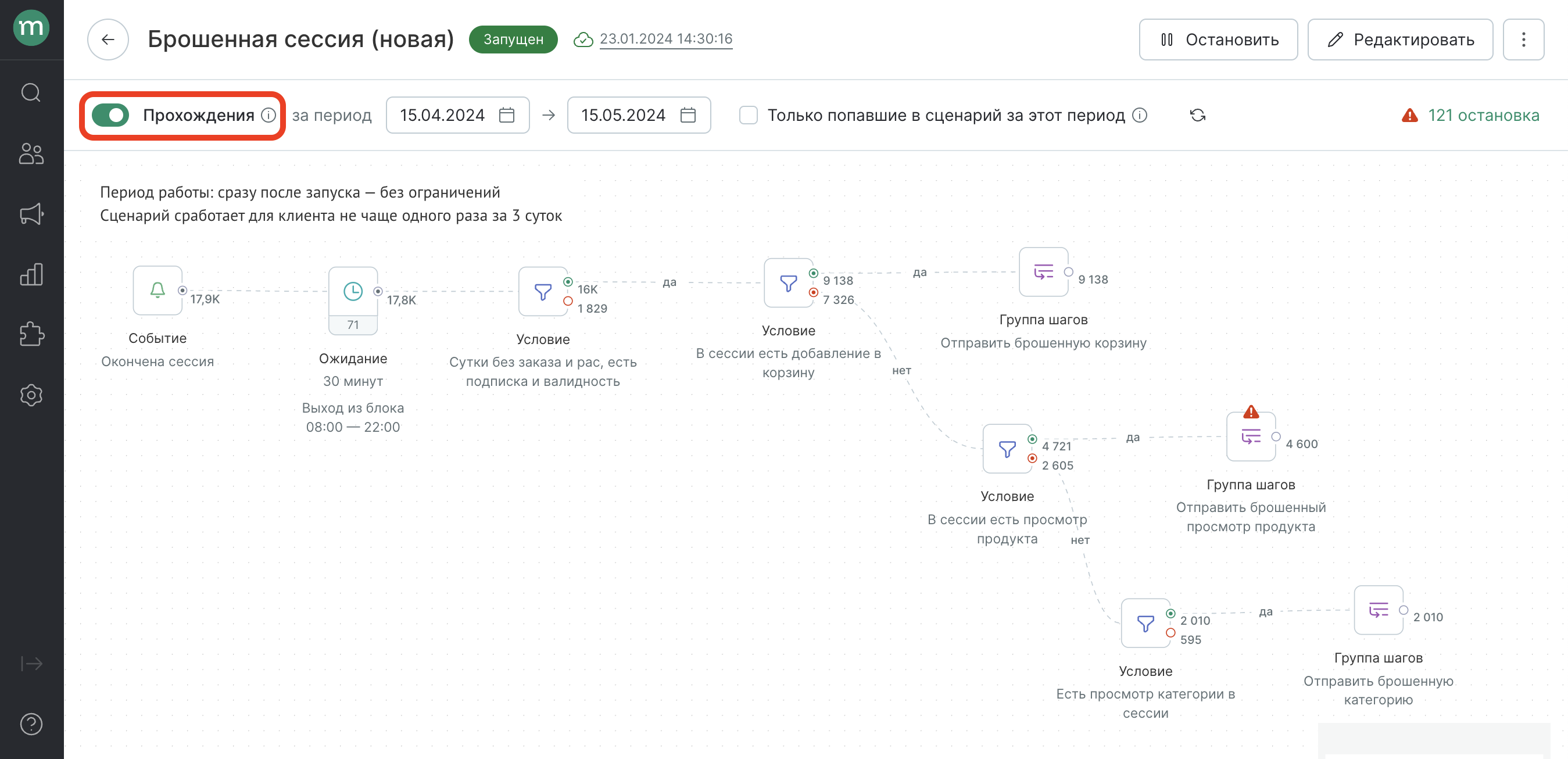
Task: Go back with the arrow button
Action: point(108,40)
